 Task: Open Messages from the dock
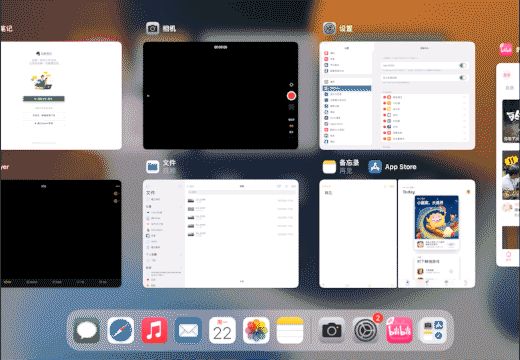(87, 331)
